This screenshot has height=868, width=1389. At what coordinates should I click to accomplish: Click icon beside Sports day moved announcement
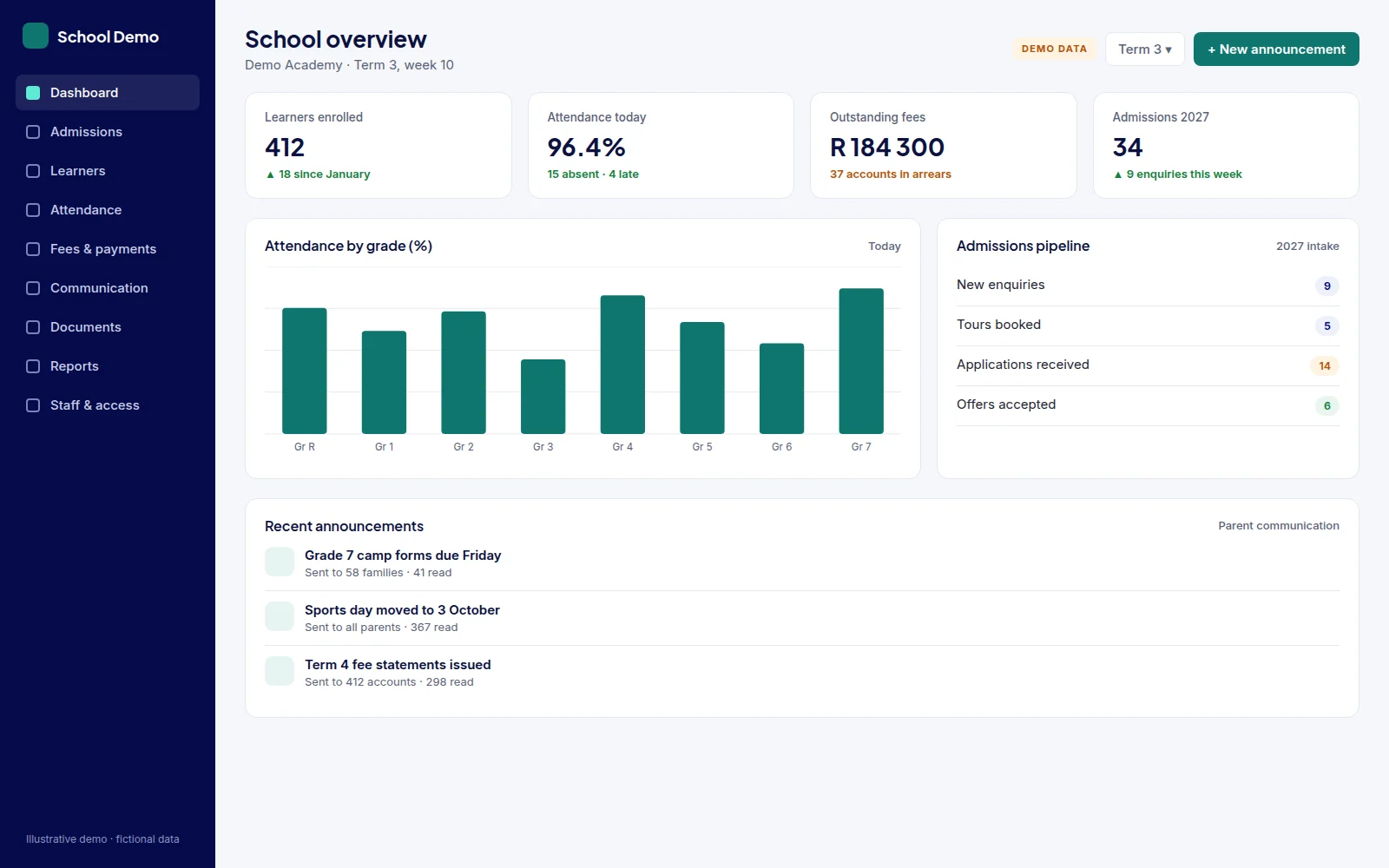pos(280,616)
